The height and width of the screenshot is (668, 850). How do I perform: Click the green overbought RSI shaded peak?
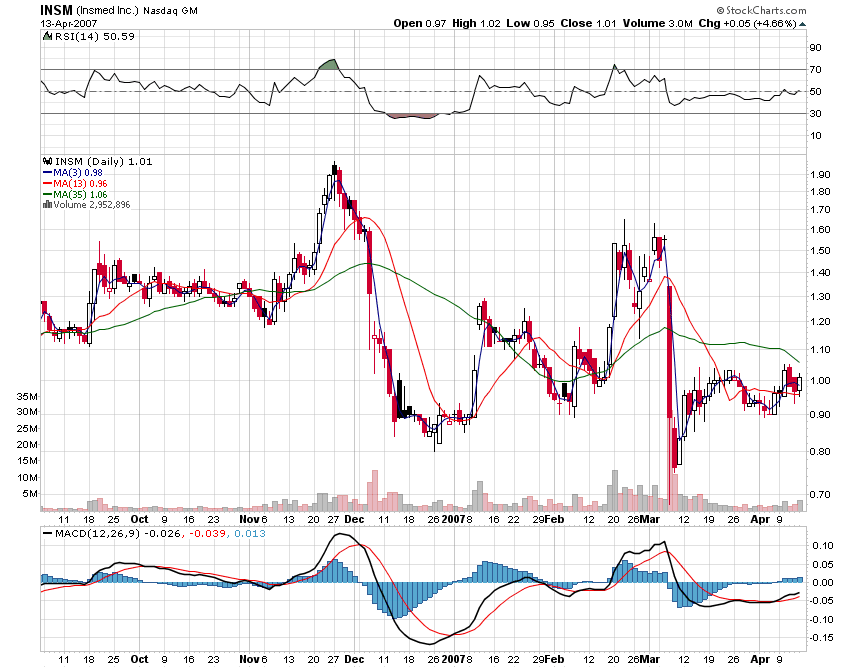(329, 65)
